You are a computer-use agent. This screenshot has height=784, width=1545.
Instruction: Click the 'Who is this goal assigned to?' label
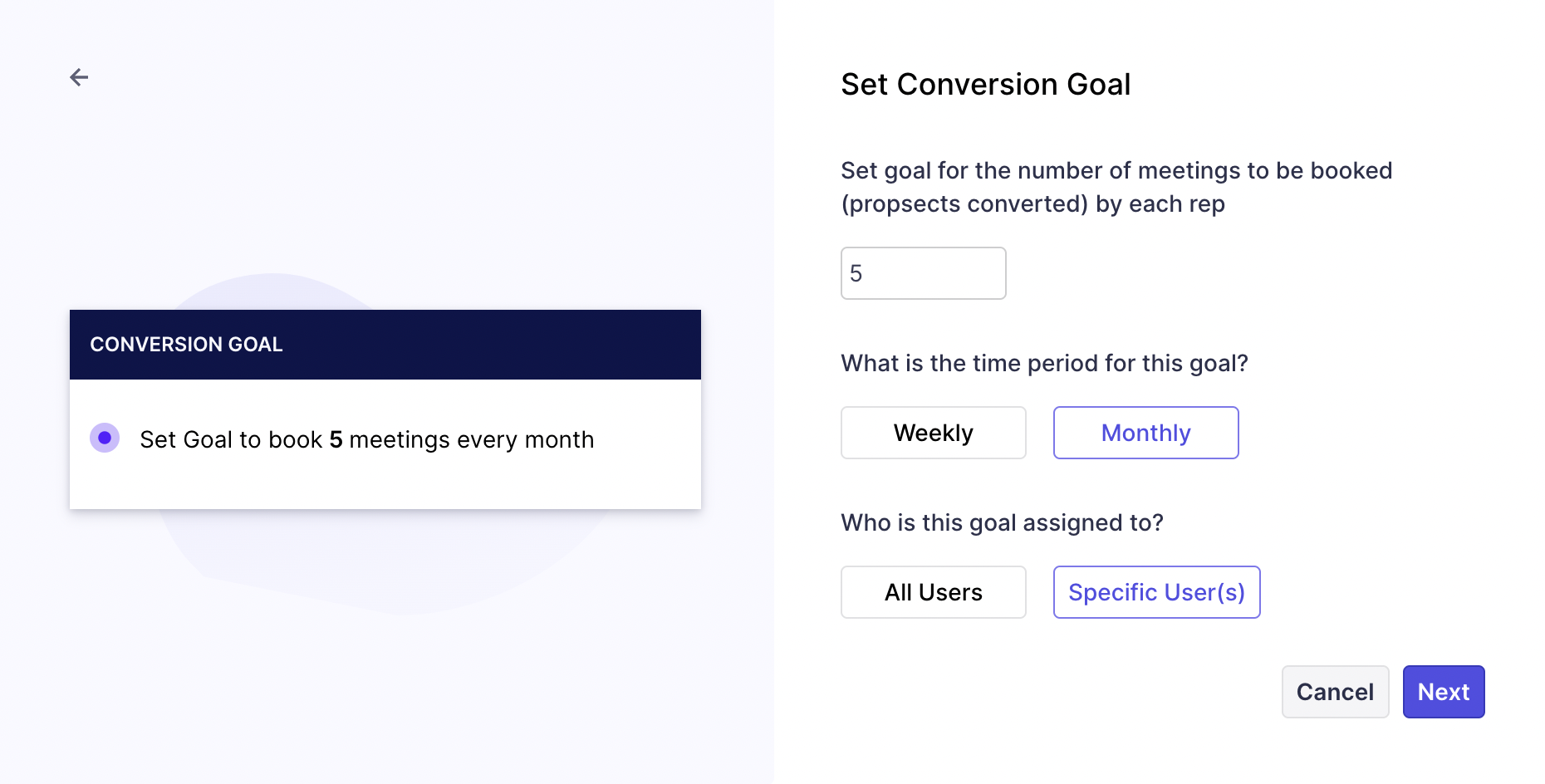pos(1002,522)
